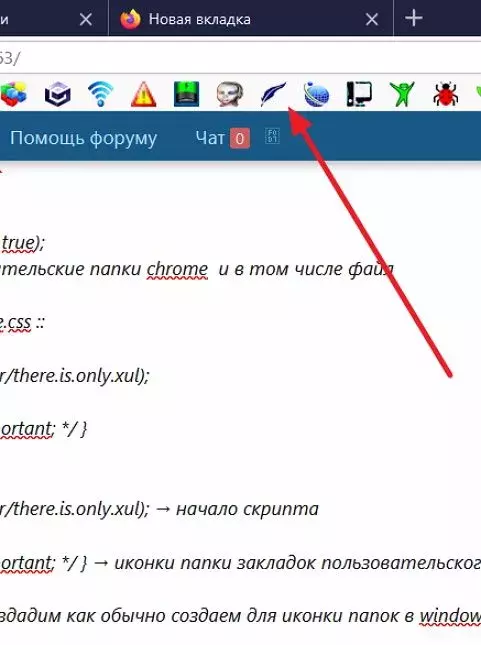This screenshot has height=645, width=481.
Task: Open the pale face bookmark icon
Action: [230, 94]
